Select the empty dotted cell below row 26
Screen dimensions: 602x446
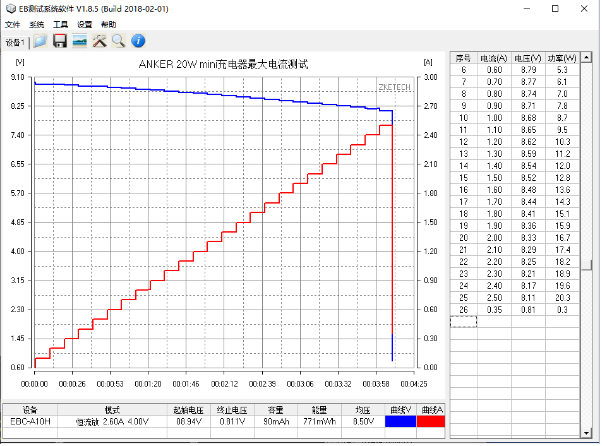(x=463, y=322)
